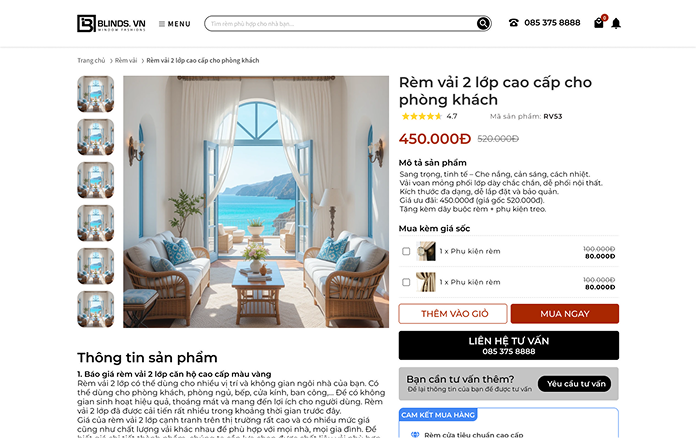Open the notification bell icon
The width and height of the screenshot is (696, 438).
tap(616, 23)
